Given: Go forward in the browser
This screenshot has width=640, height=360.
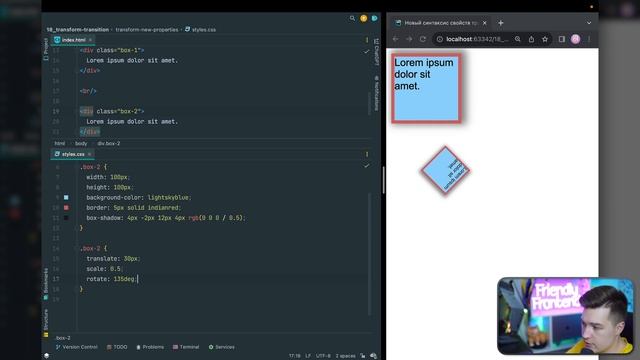Looking at the screenshot, I should (x=409, y=39).
